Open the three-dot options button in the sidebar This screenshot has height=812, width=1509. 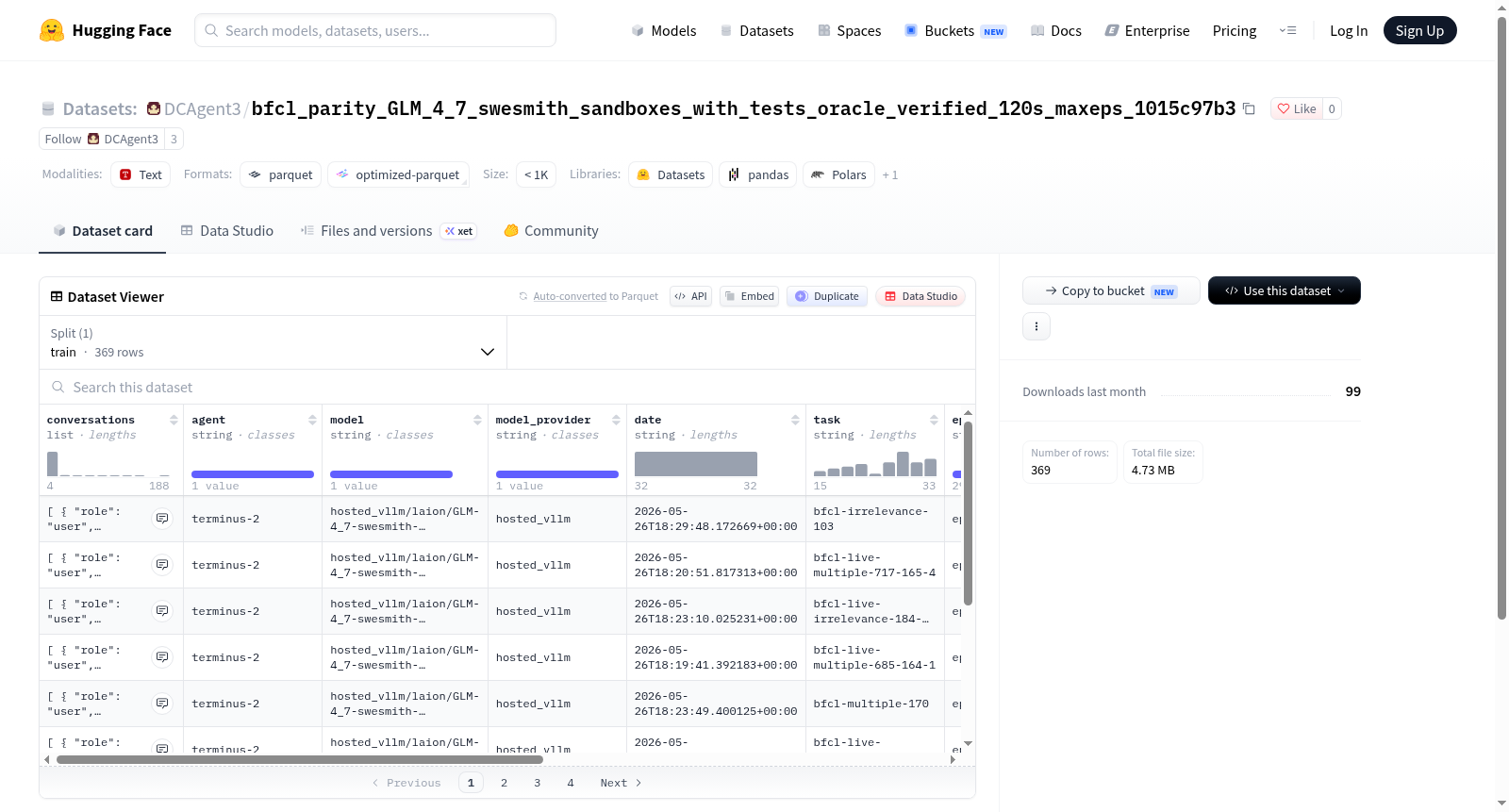point(1036,326)
